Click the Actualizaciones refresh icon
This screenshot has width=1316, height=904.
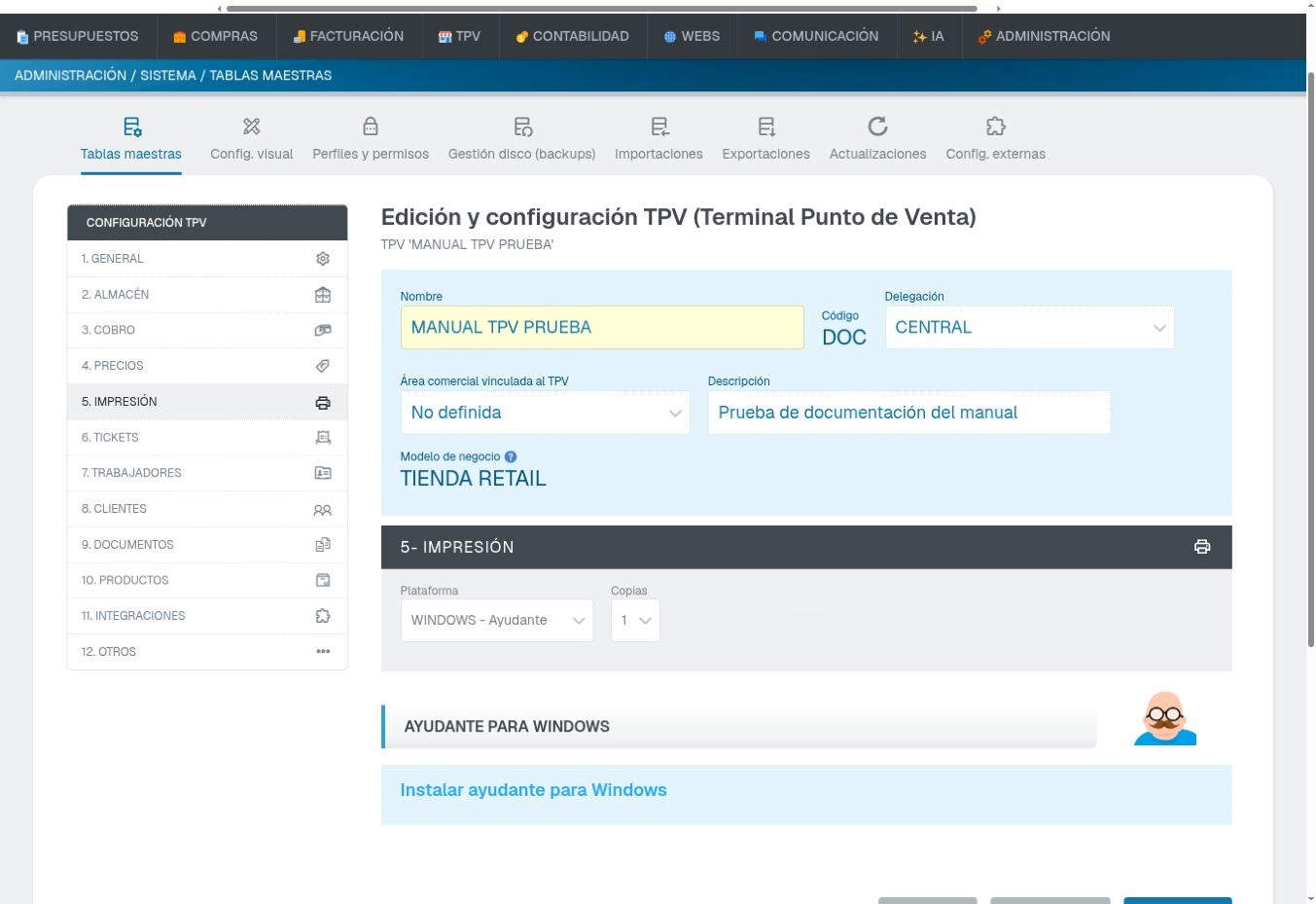pos(877,127)
